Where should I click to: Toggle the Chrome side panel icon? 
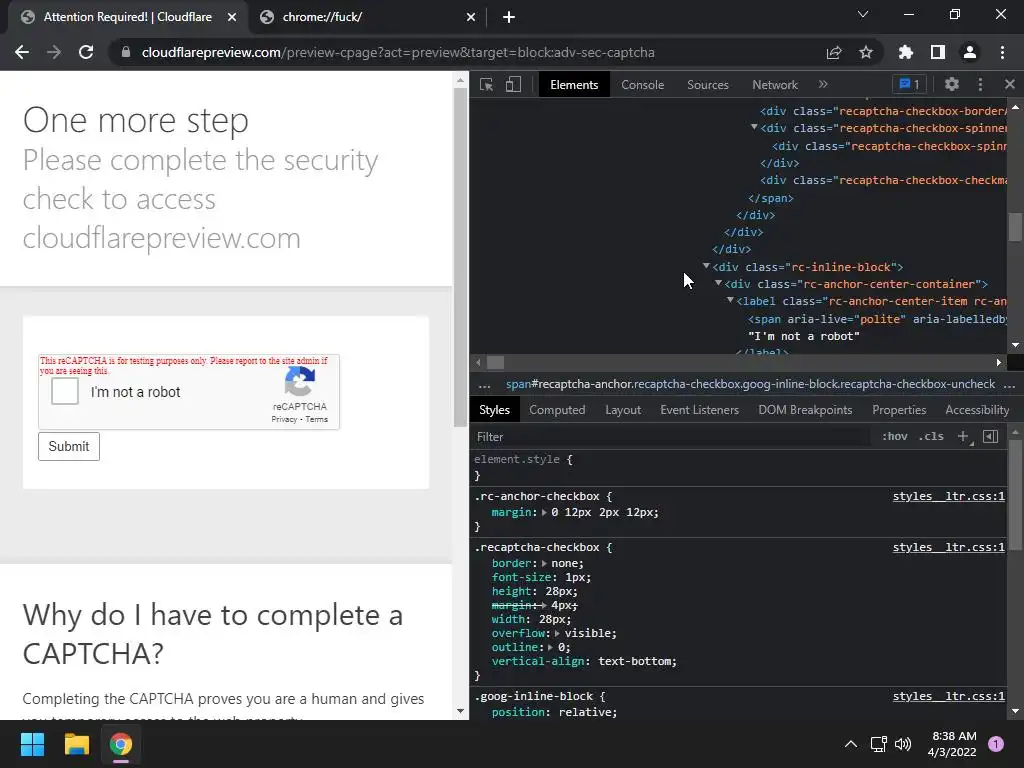click(x=938, y=52)
